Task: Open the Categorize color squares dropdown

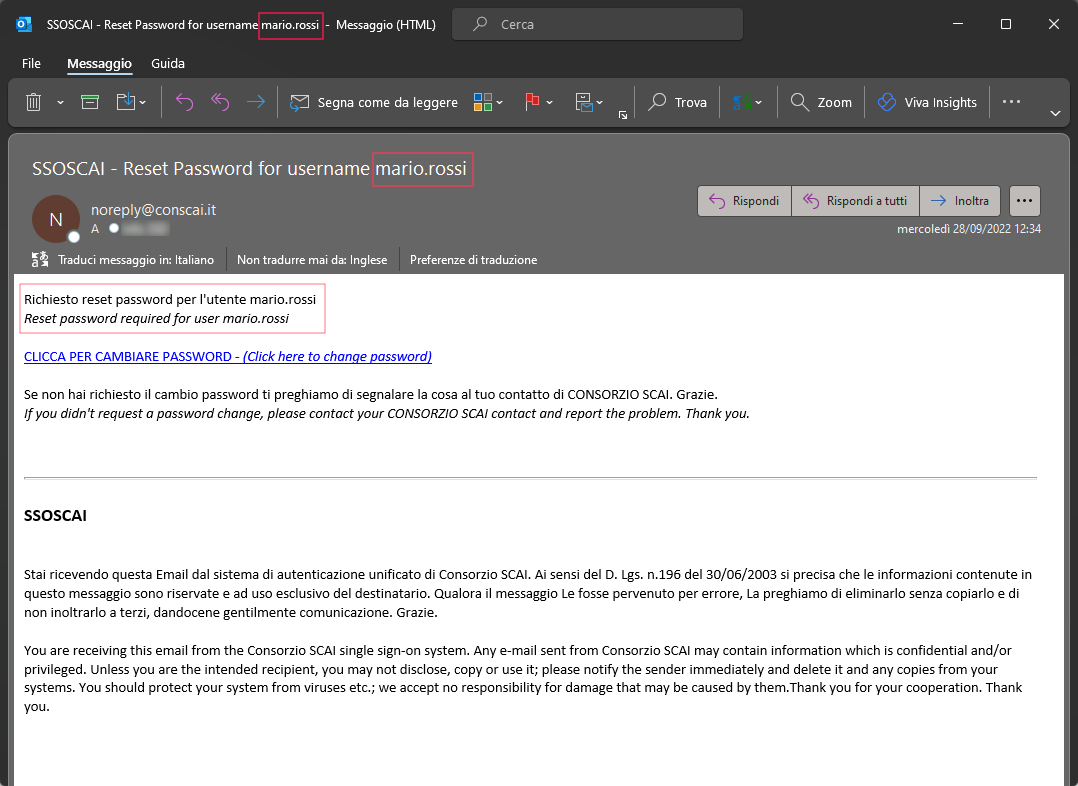Action: point(499,102)
